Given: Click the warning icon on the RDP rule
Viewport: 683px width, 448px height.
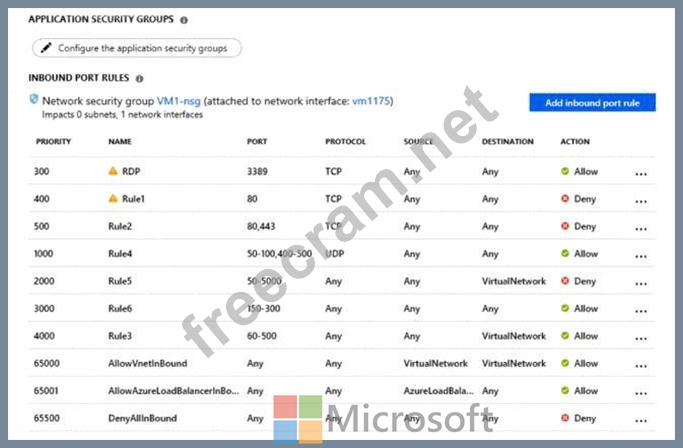Looking at the screenshot, I should (113, 171).
